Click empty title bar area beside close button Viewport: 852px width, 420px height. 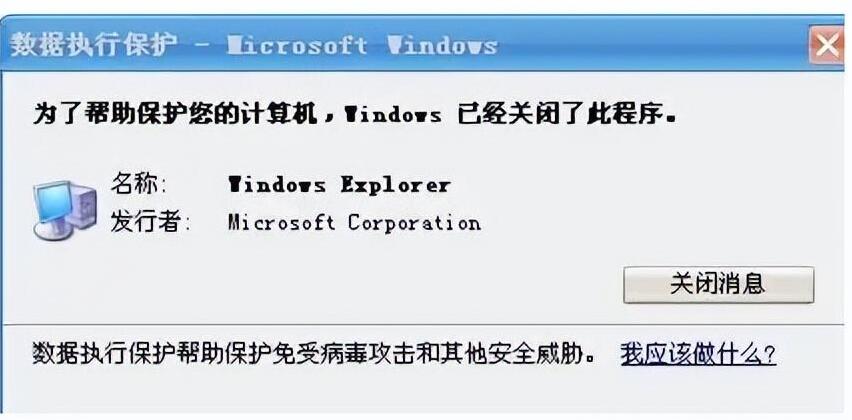click(x=652, y=46)
